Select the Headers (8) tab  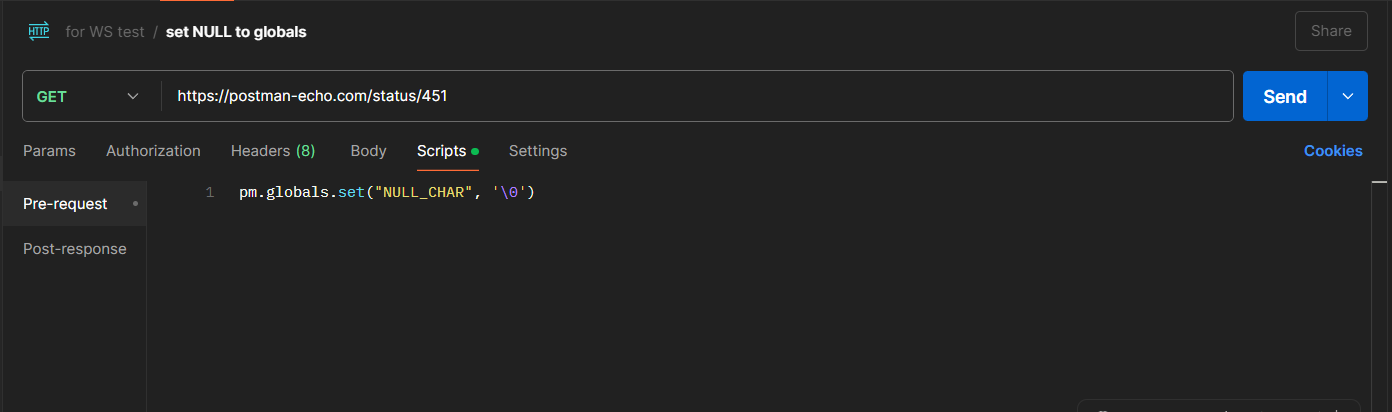tap(272, 151)
